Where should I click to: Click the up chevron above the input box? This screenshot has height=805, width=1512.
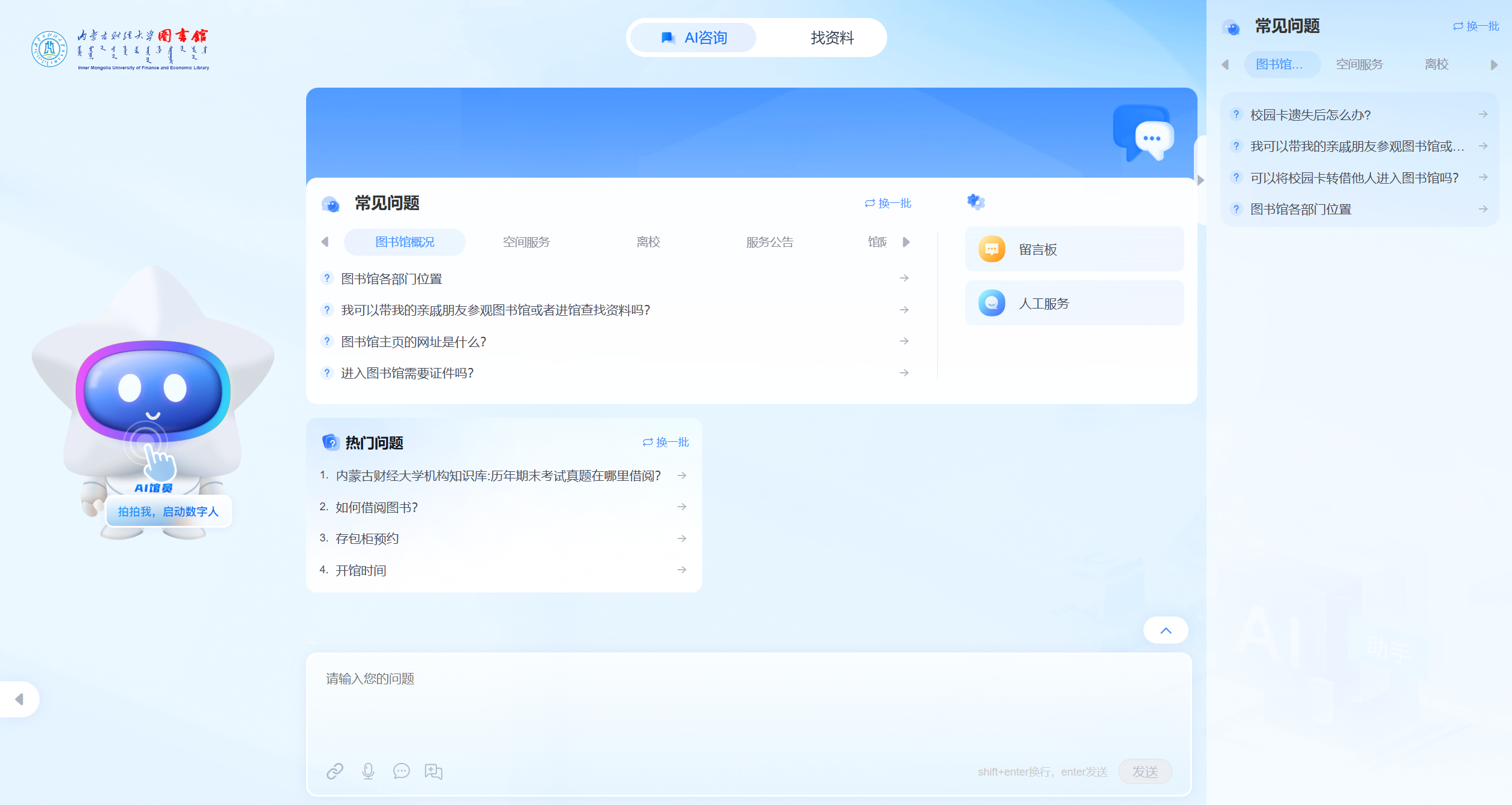tap(1165, 630)
